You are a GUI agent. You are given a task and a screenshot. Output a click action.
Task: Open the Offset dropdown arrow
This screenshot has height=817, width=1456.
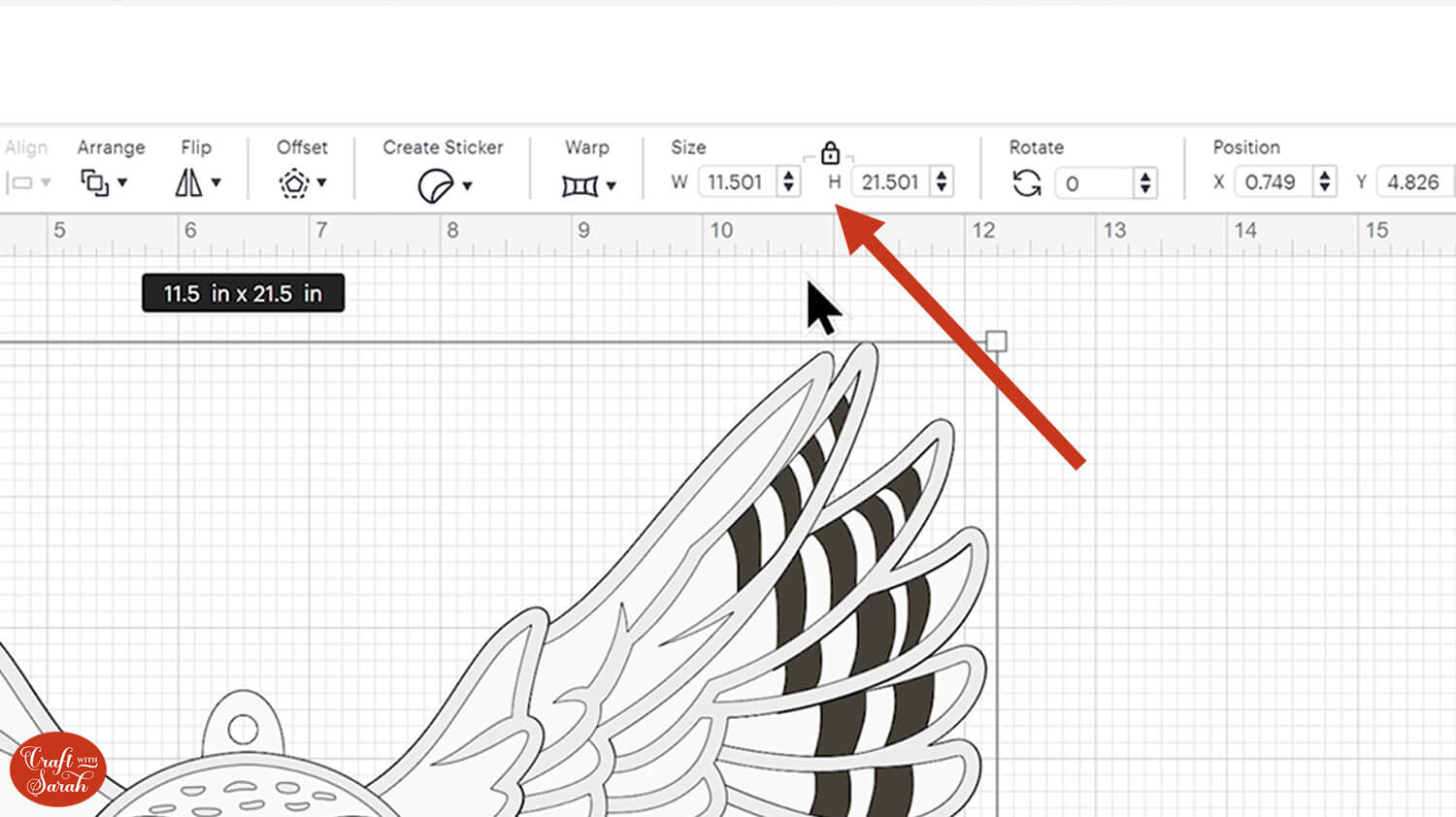click(x=321, y=182)
